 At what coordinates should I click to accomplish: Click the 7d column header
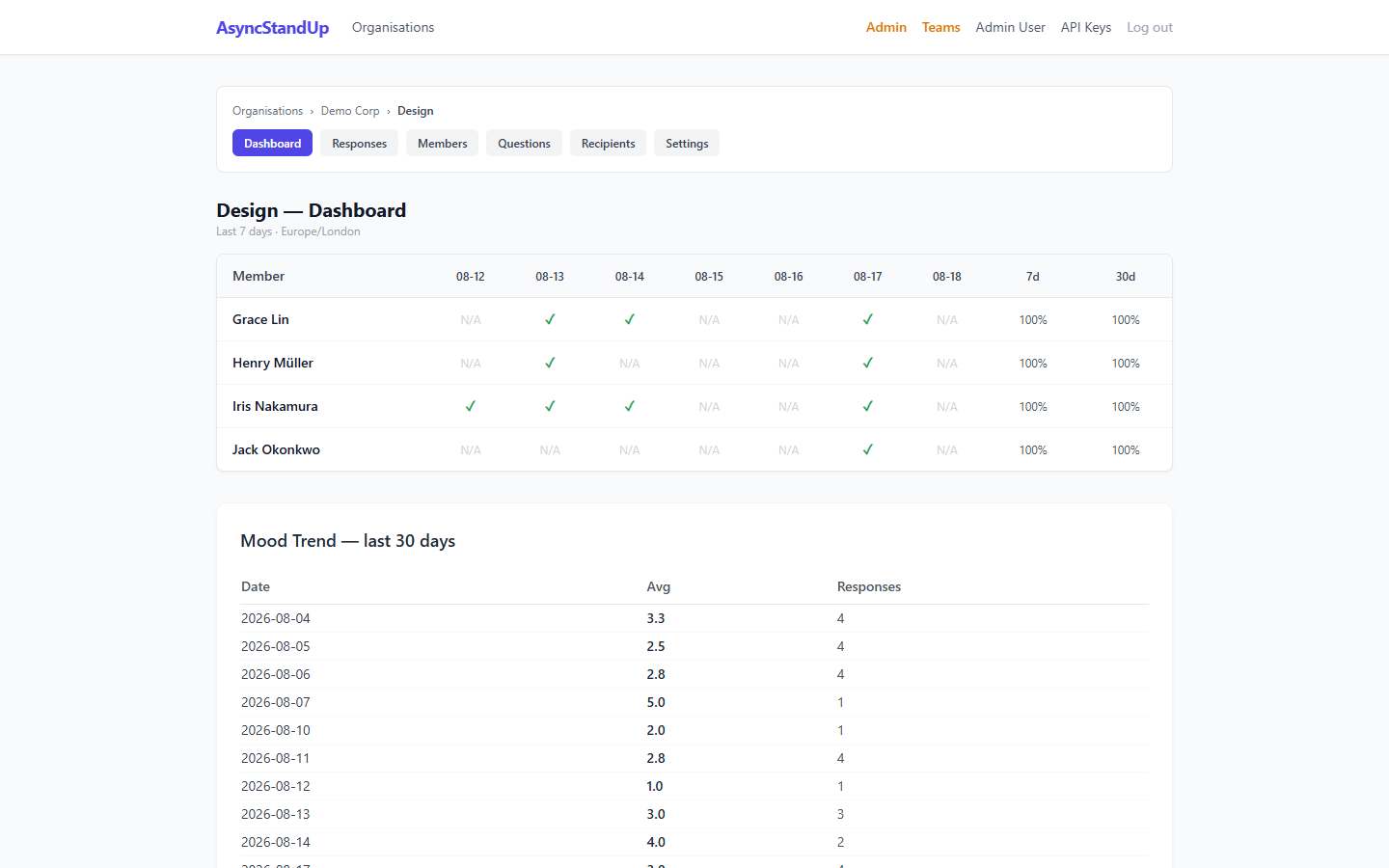pos(1033,277)
